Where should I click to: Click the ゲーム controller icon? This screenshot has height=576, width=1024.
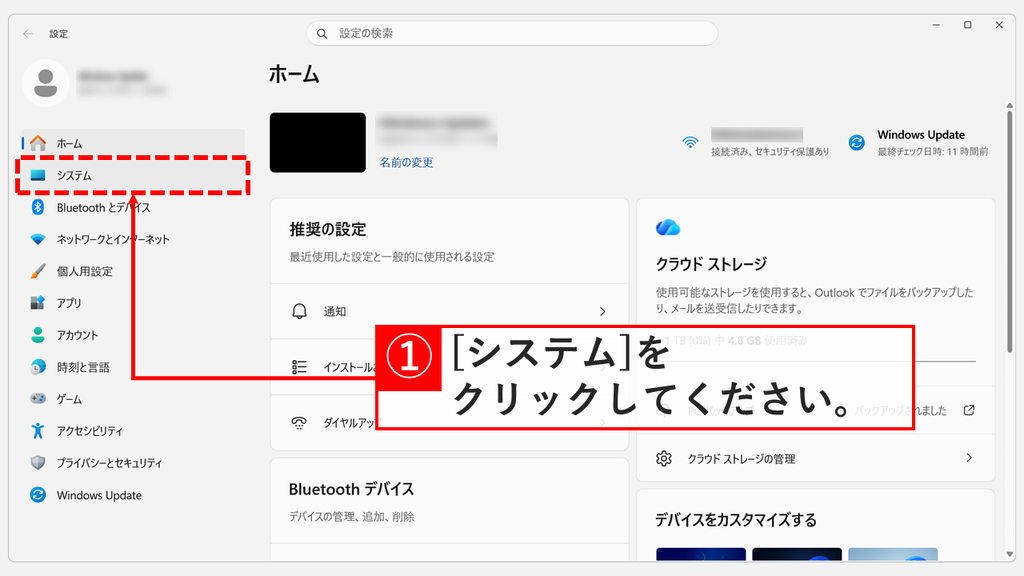38,398
